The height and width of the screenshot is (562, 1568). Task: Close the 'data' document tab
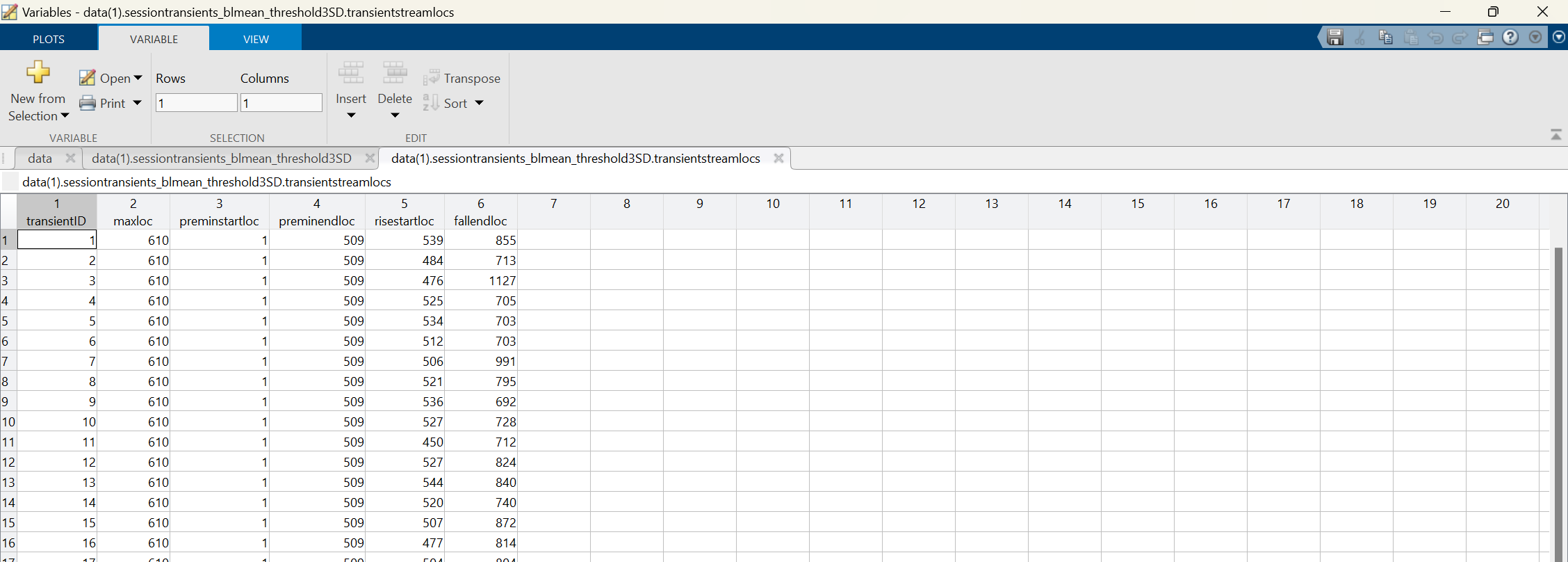coord(70,159)
